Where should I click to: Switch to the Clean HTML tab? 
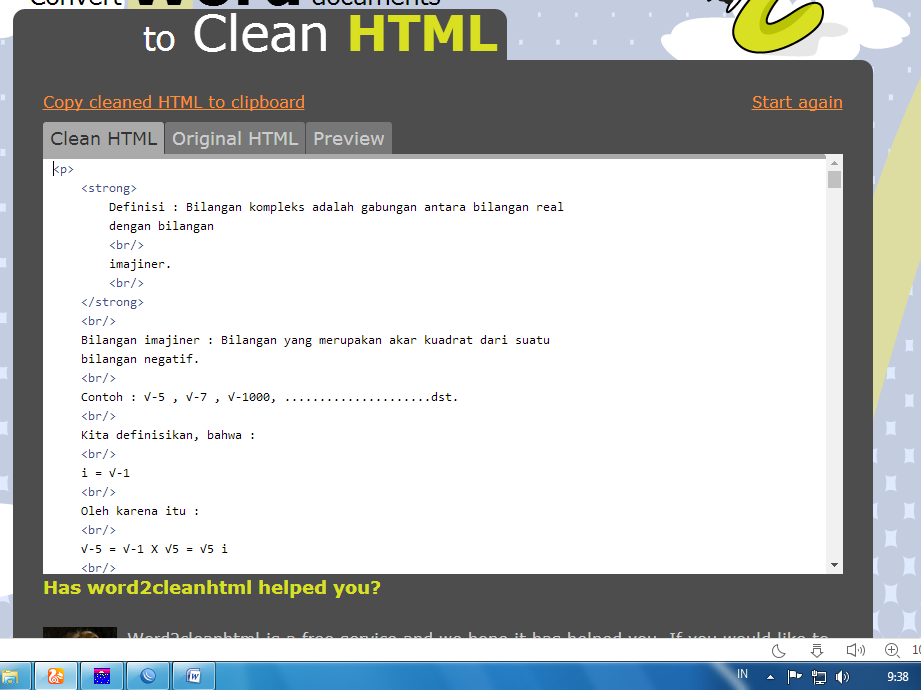[103, 139]
